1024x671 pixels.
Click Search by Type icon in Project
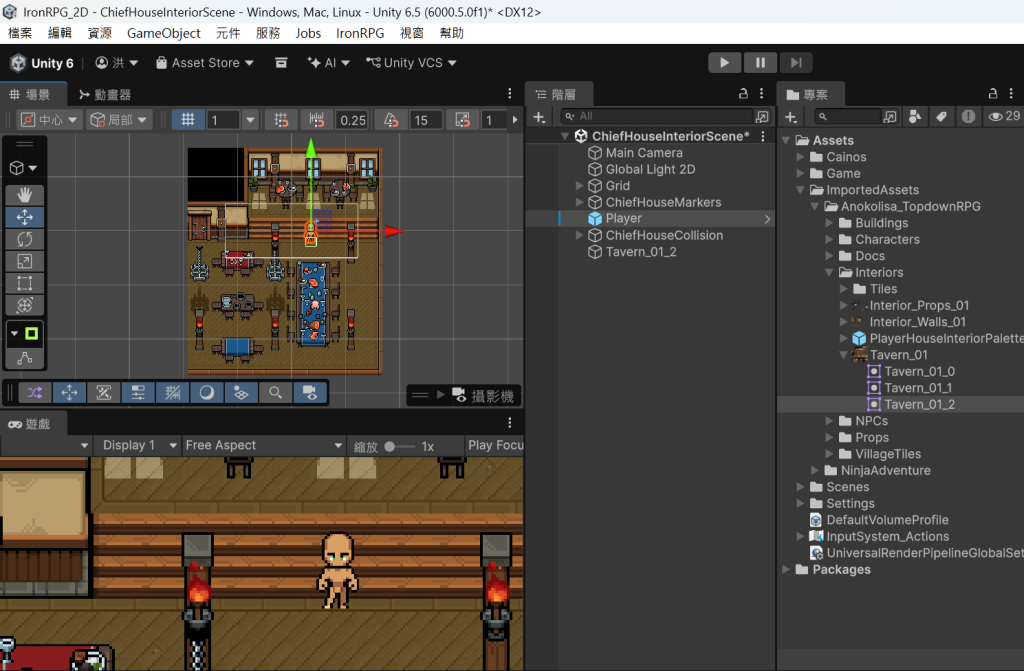click(915, 116)
